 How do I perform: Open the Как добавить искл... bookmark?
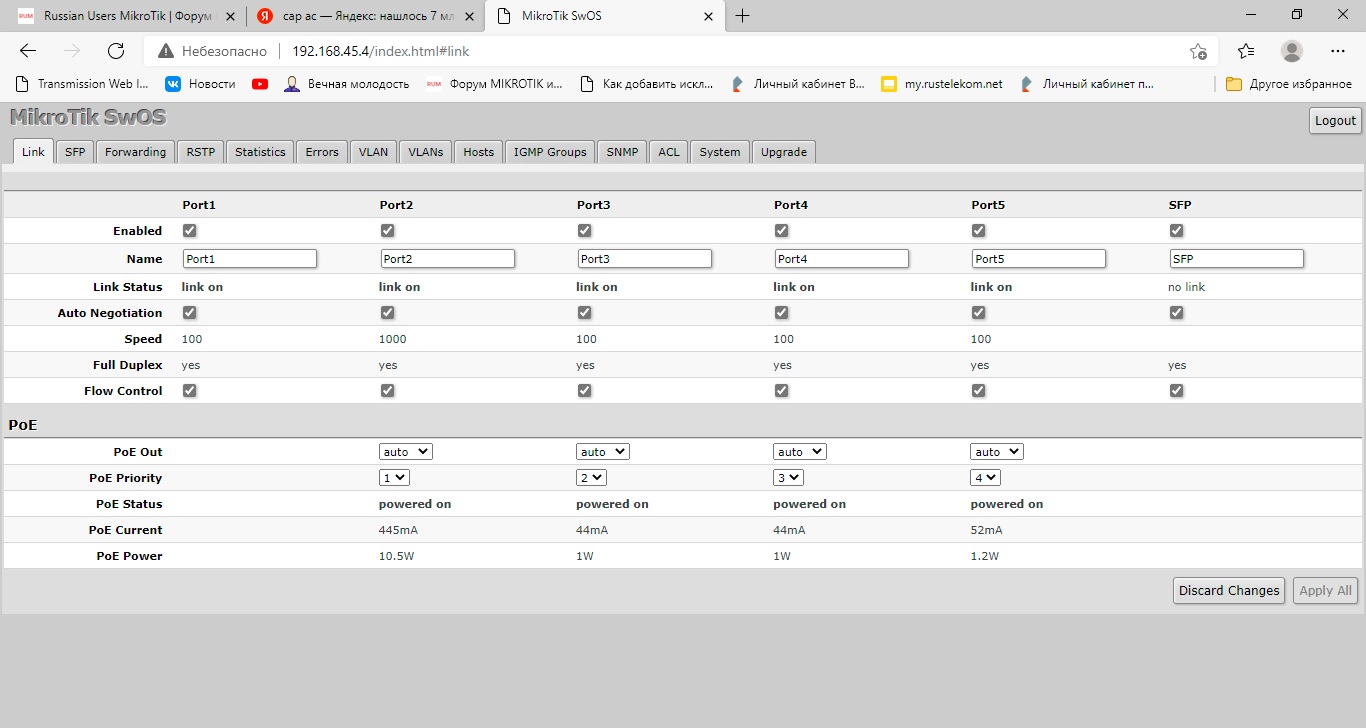647,84
